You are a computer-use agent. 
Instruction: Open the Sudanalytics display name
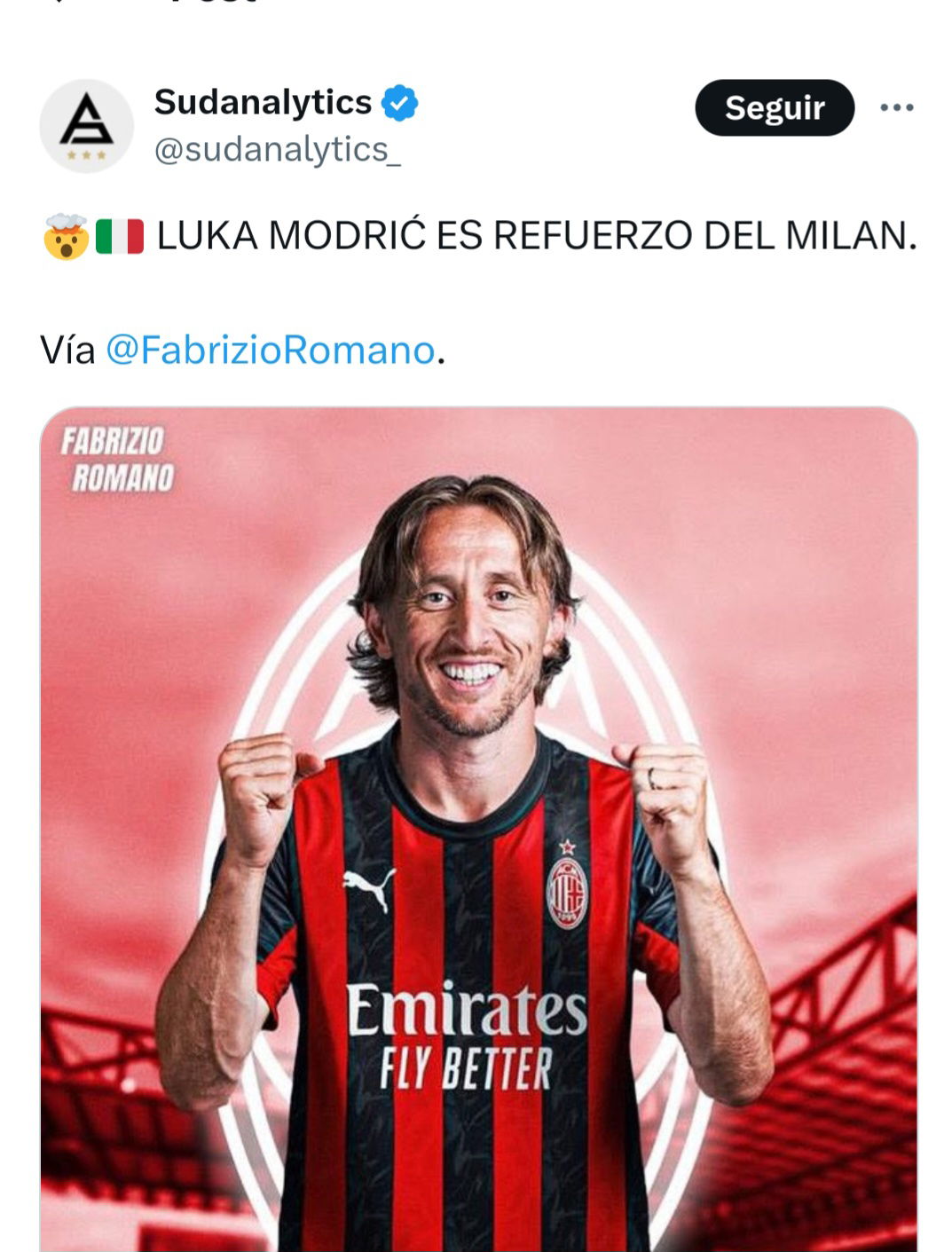(x=263, y=102)
